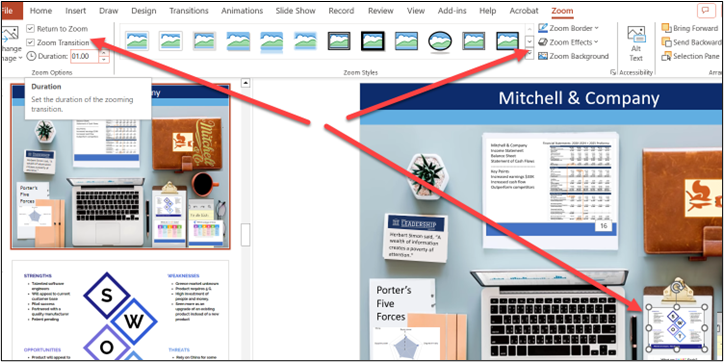Show the next row of Zoom Styles
Viewport: 724px width, 362px height.
click(x=530, y=41)
